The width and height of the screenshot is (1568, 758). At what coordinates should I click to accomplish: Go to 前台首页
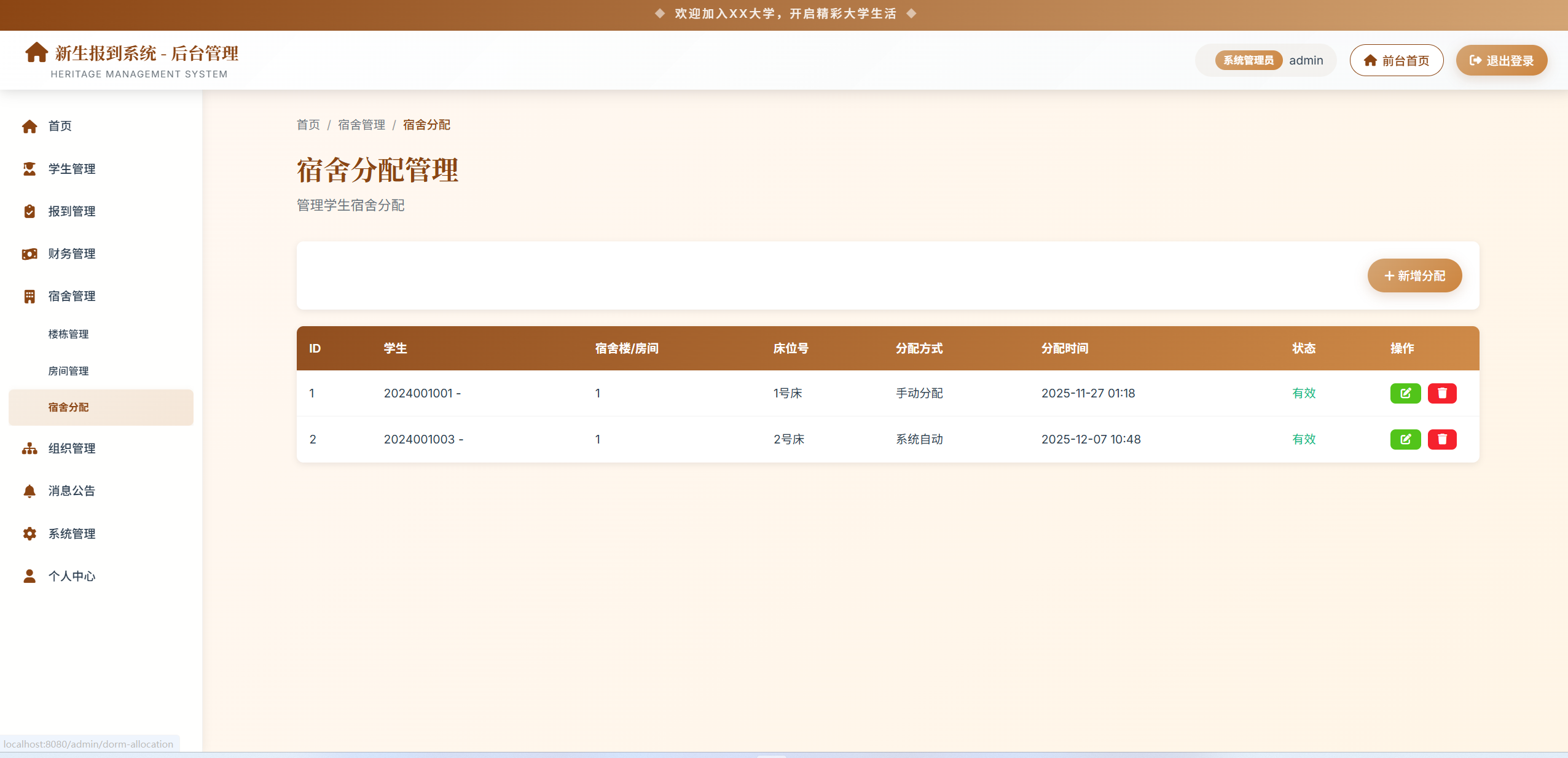1396,60
